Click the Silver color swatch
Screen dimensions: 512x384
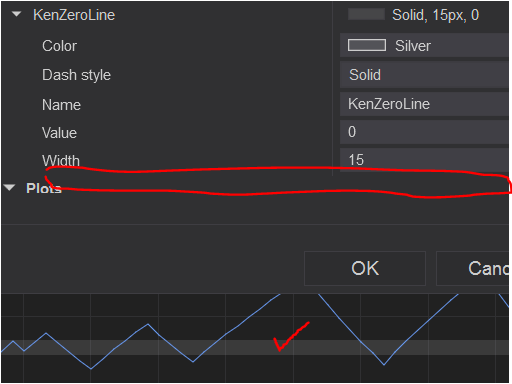click(367, 45)
